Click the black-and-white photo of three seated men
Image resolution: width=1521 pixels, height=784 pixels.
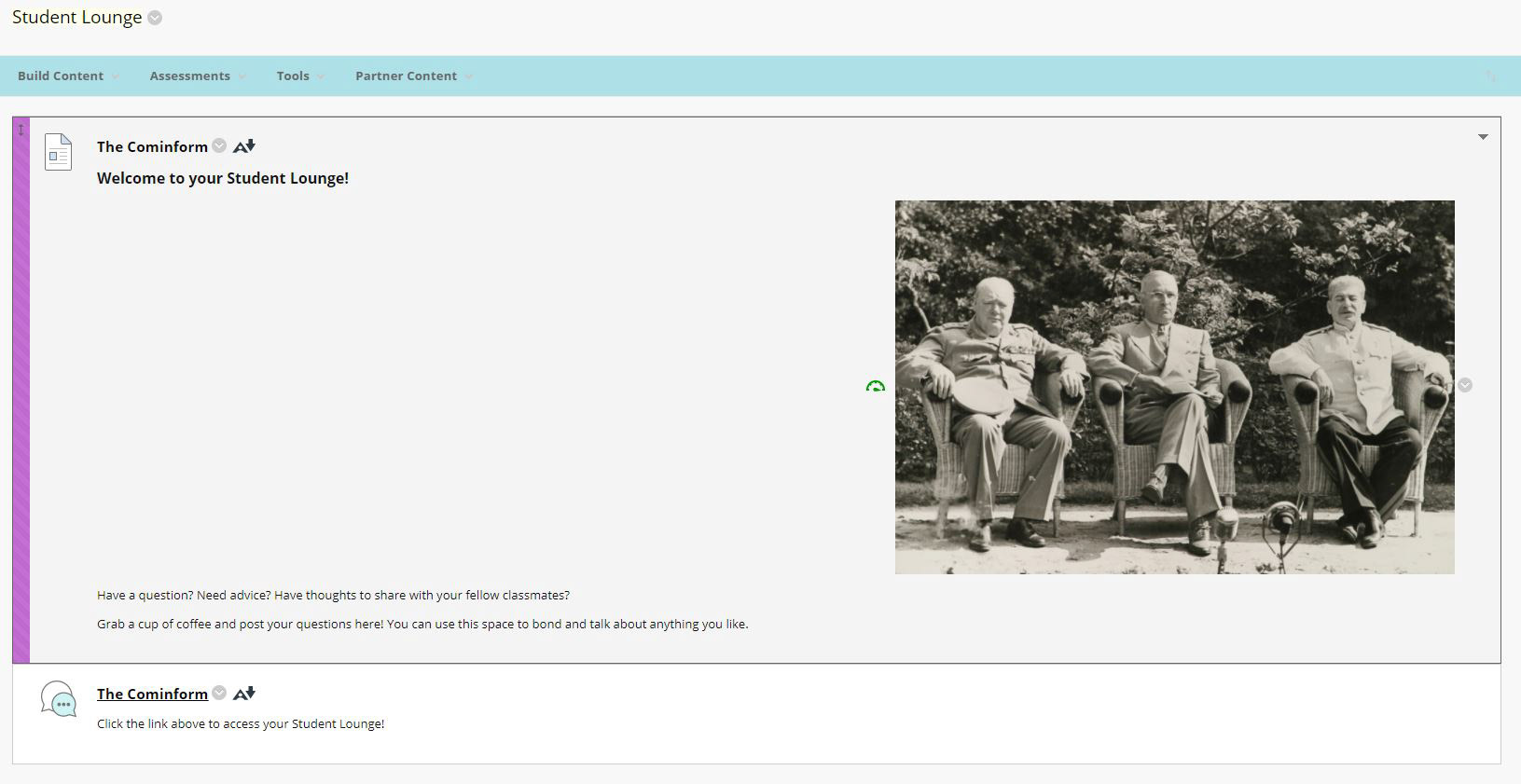[1174, 387]
